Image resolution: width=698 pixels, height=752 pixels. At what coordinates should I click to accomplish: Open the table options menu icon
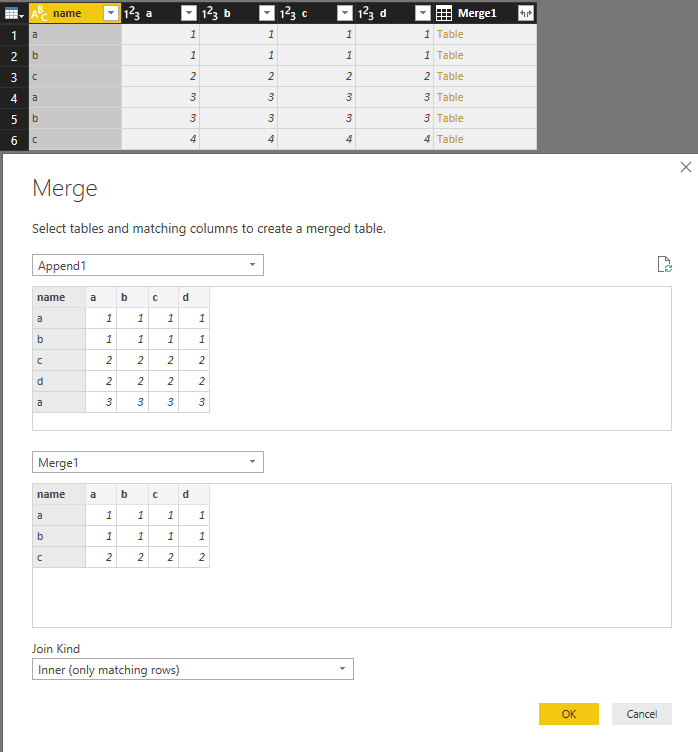[x=14, y=13]
